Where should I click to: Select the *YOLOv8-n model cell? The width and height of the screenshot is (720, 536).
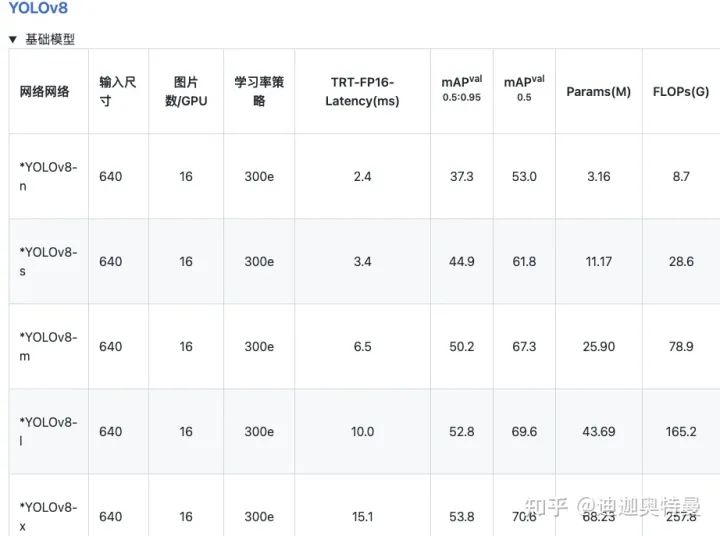(x=48, y=176)
